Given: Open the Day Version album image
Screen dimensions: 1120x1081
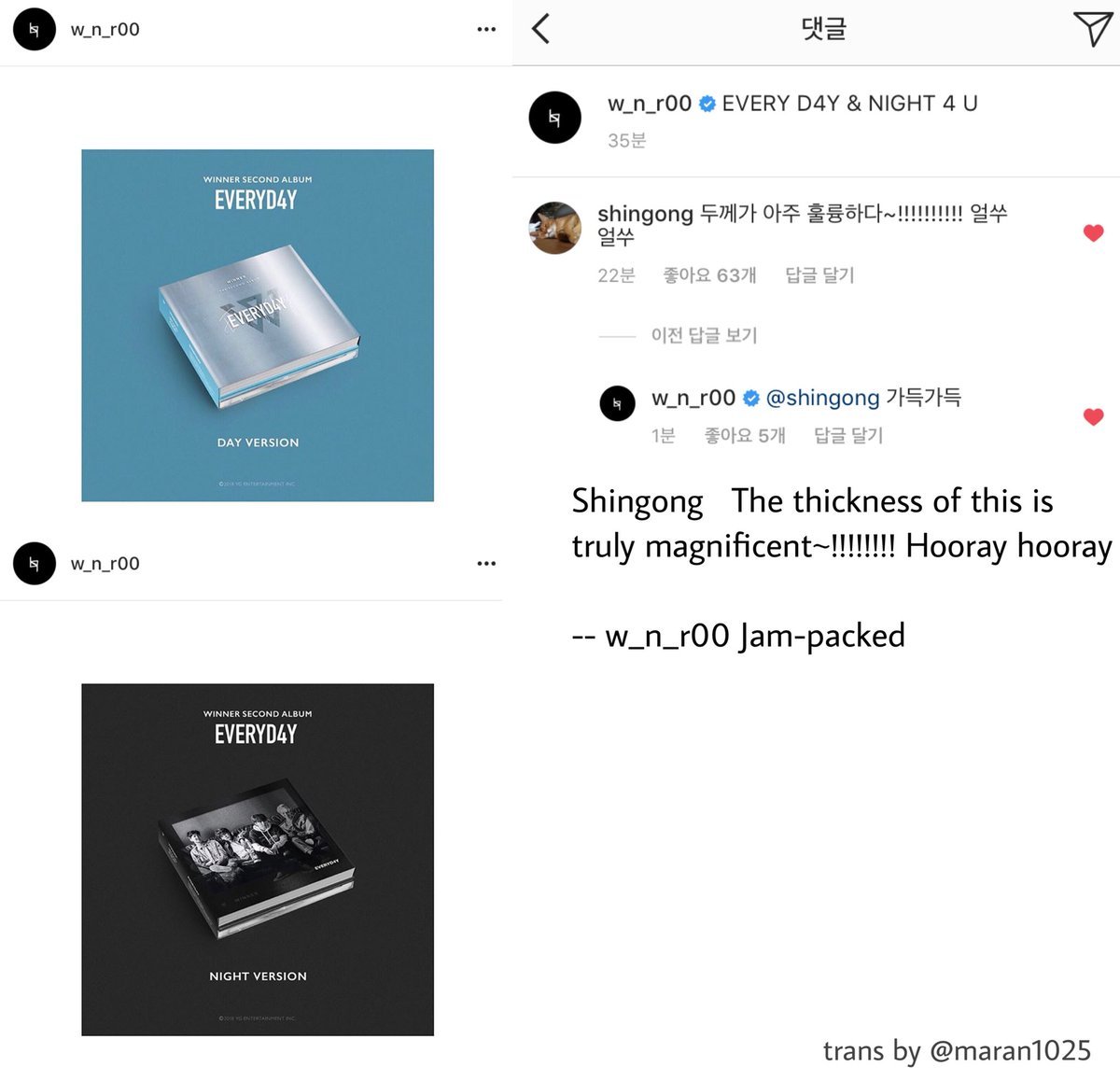Looking at the screenshot, I should point(258,326).
